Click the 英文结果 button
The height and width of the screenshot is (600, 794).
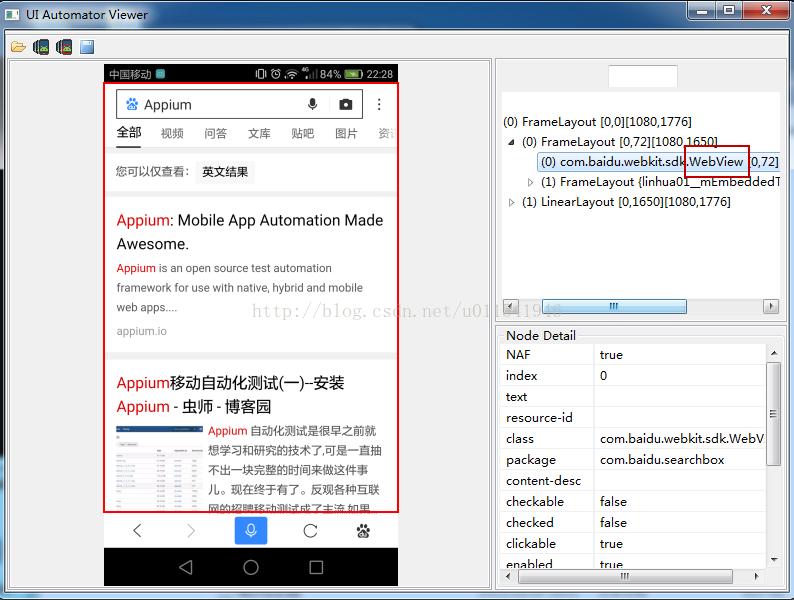225,172
